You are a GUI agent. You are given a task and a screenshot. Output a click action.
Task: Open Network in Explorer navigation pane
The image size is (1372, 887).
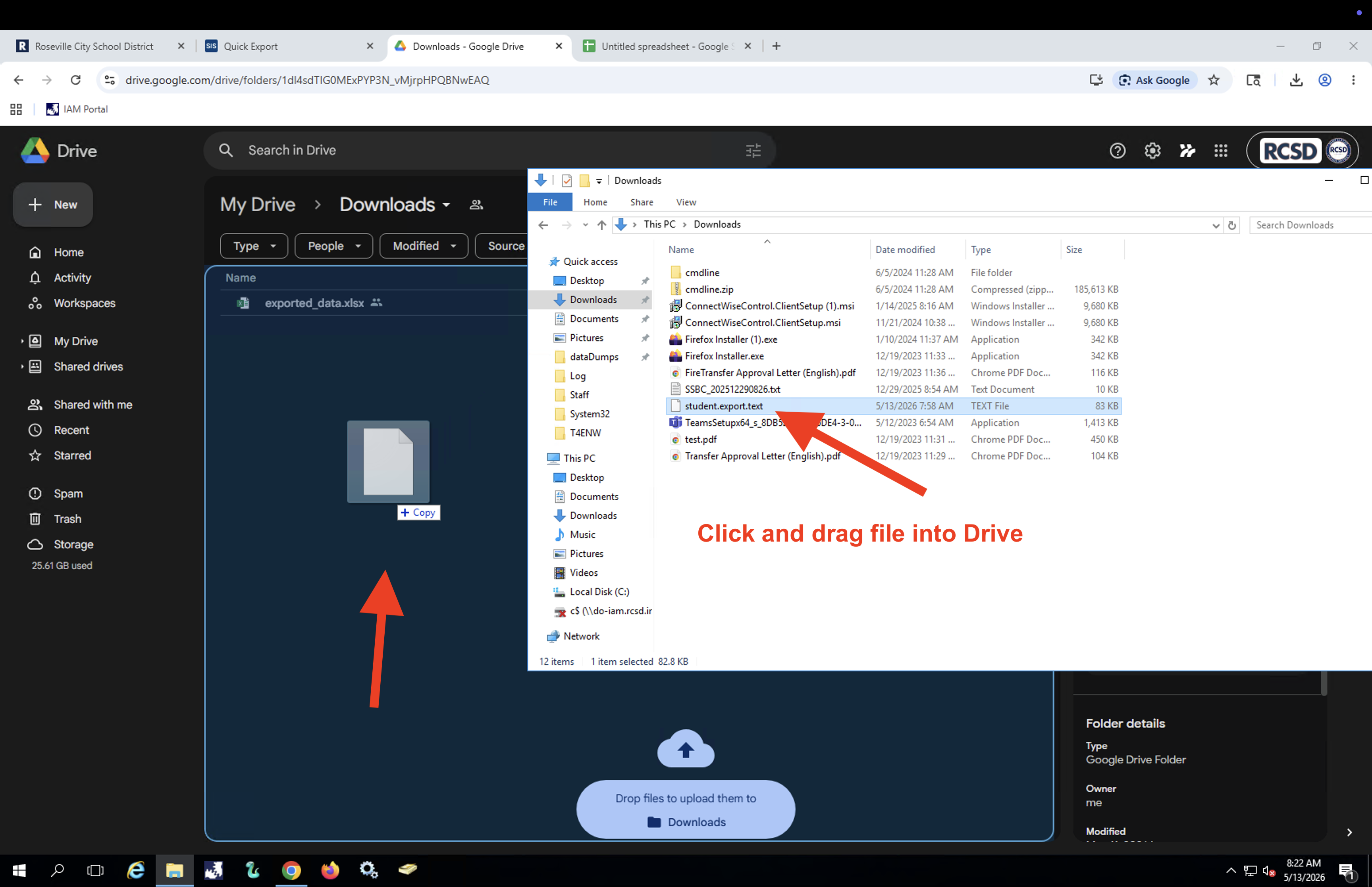pyautogui.click(x=581, y=636)
